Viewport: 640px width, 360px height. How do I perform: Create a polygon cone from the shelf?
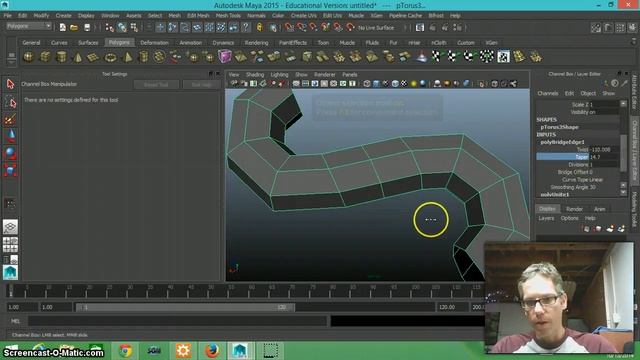click(78, 57)
